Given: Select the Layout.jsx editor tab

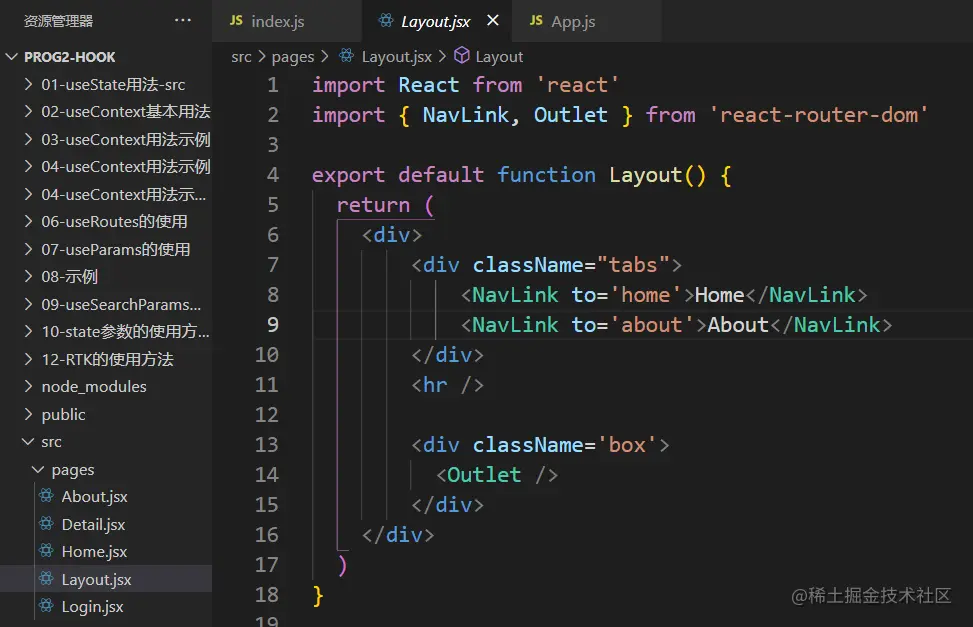Looking at the screenshot, I should (x=437, y=21).
